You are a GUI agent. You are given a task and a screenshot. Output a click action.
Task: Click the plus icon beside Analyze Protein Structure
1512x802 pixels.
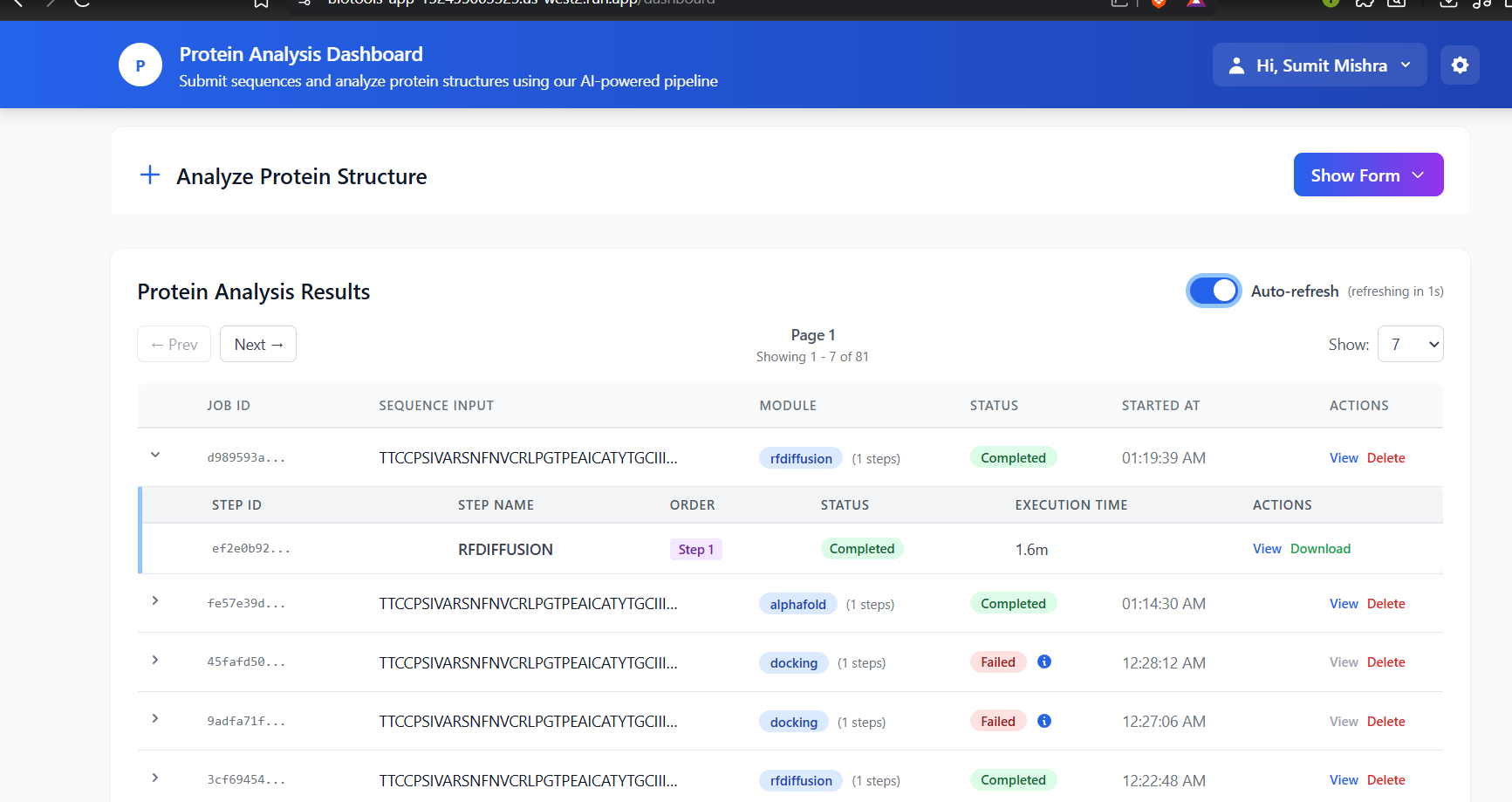(x=150, y=175)
